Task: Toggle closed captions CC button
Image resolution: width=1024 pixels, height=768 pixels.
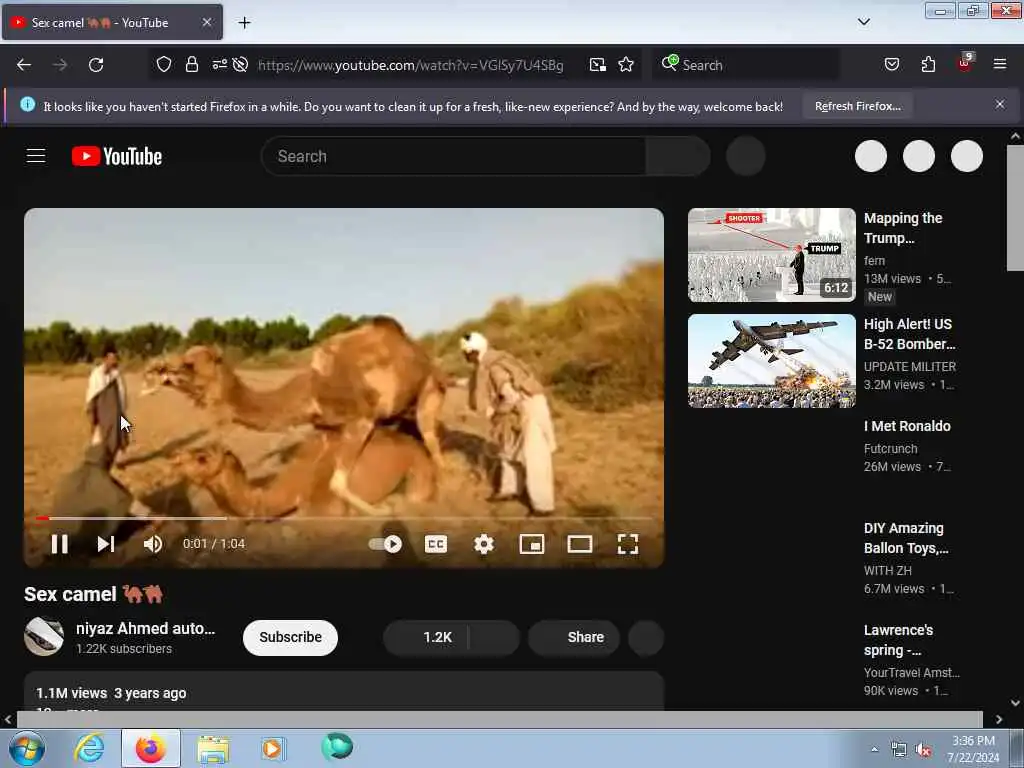Action: 436,544
